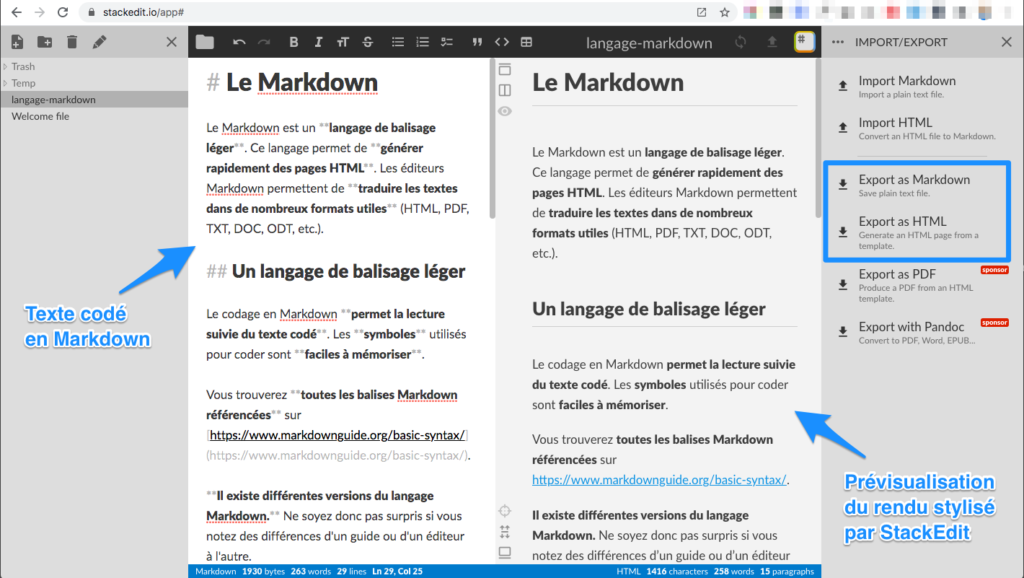Toggle scroll sync icon
This screenshot has height=578, width=1024.
coord(505,532)
